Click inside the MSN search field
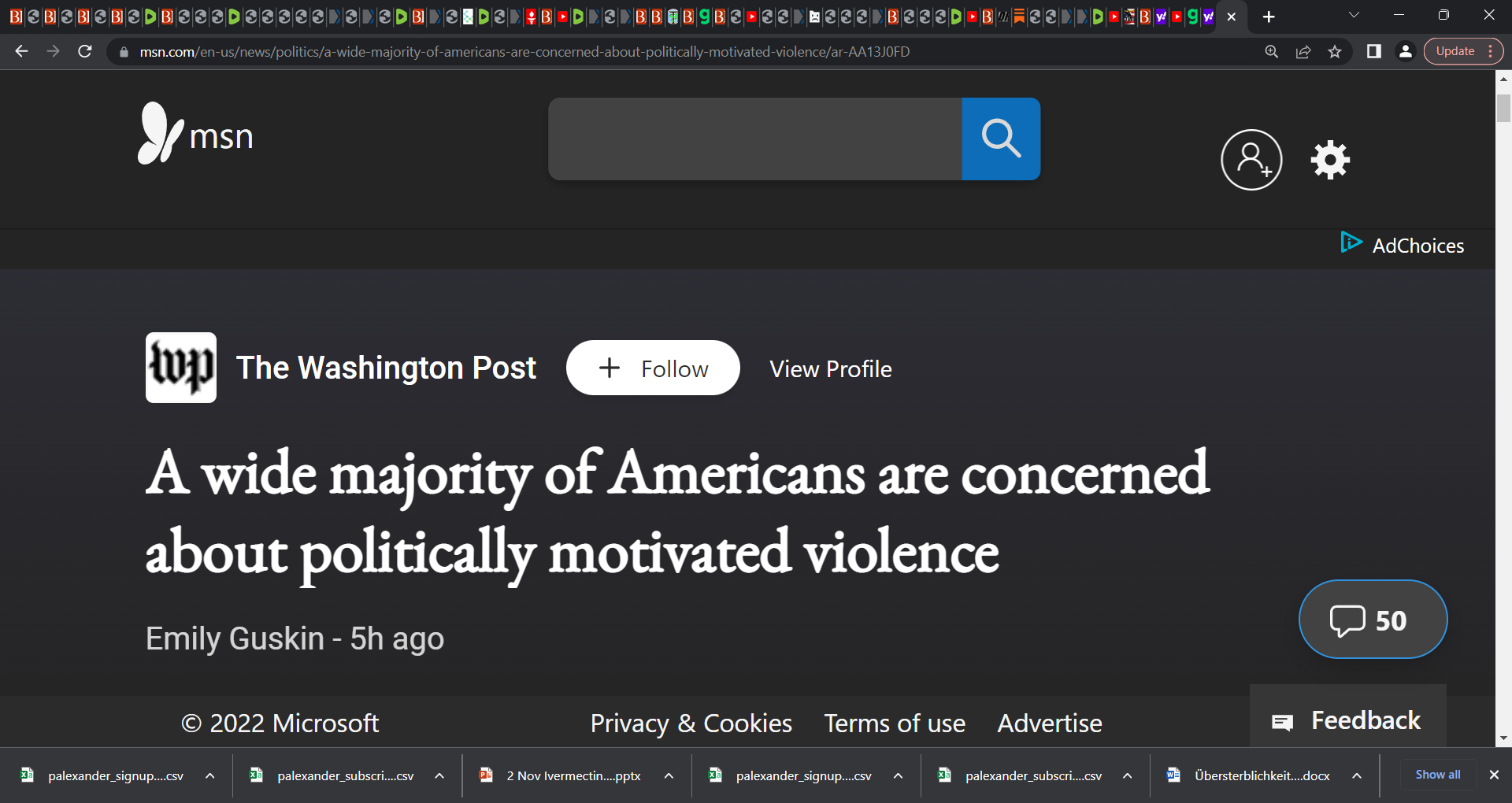This screenshot has height=803, width=1512. 752,139
